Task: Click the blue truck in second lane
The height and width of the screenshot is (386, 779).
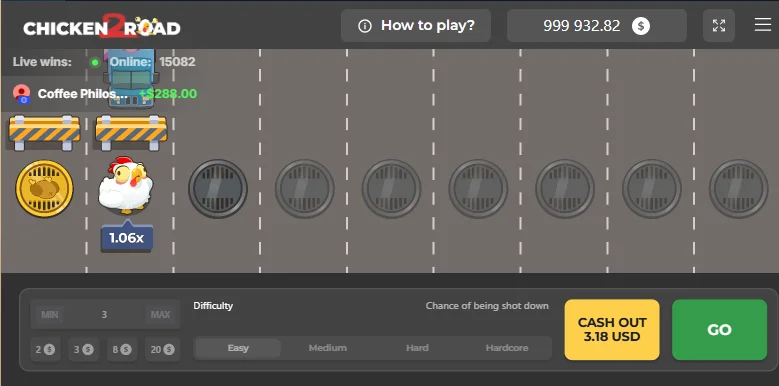Action: click(x=131, y=77)
